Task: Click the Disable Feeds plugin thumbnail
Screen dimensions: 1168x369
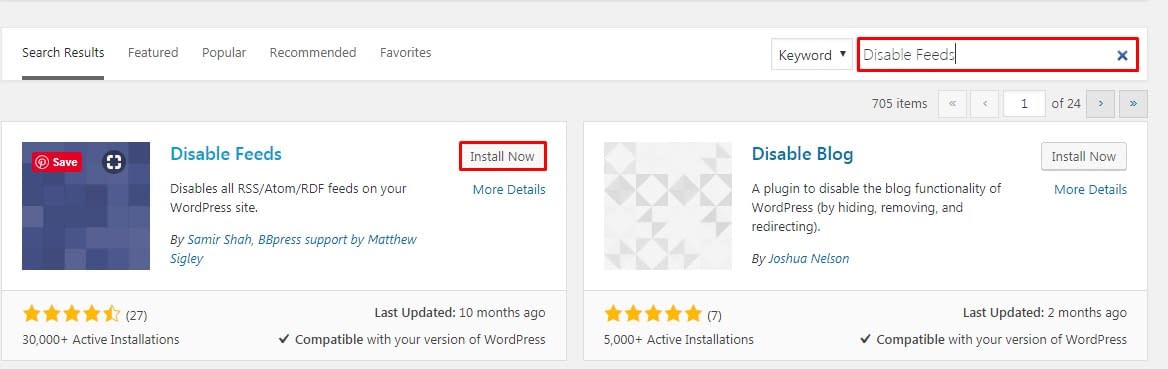Action: [86, 206]
